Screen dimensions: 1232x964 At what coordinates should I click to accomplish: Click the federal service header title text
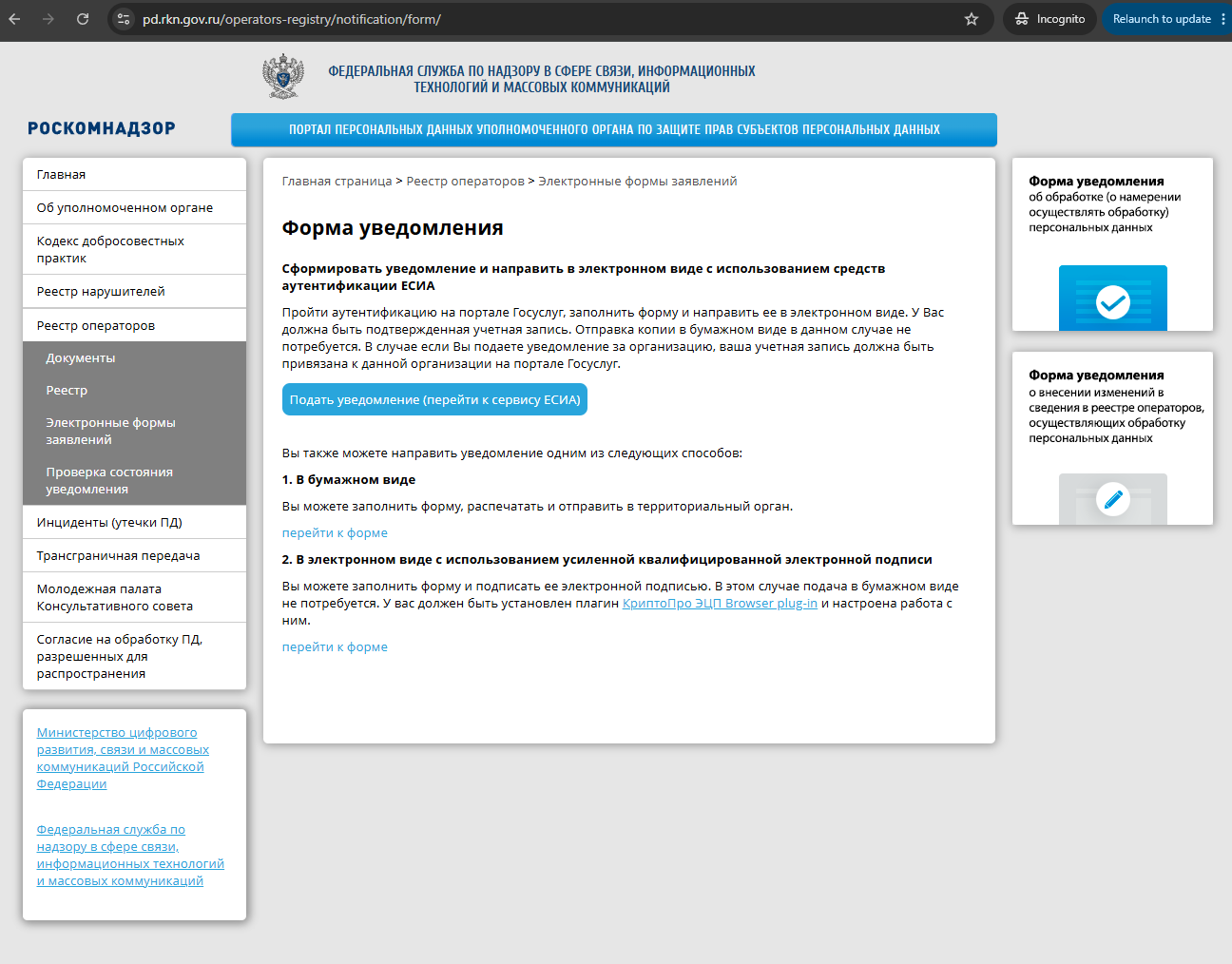point(542,79)
